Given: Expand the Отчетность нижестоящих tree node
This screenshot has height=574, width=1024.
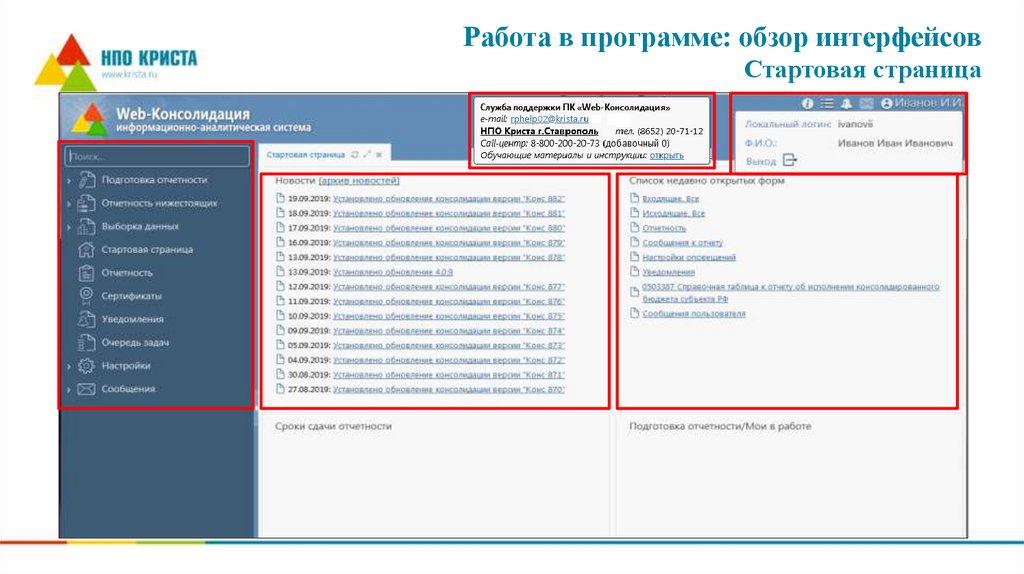Looking at the screenshot, I should point(69,204).
